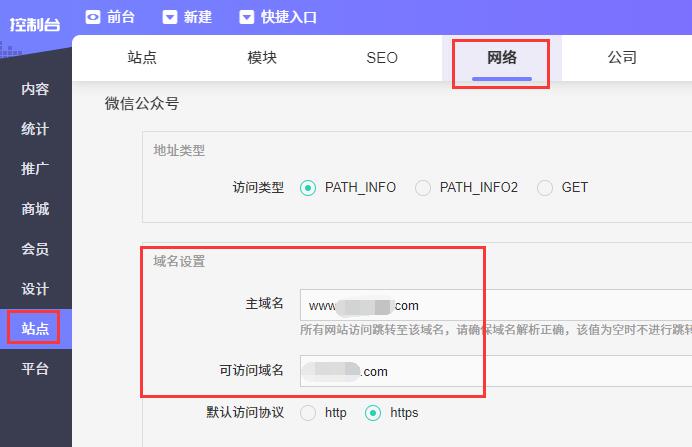
Task: Open the 新建 dropdown arrow icon
Action: (x=170, y=17)
